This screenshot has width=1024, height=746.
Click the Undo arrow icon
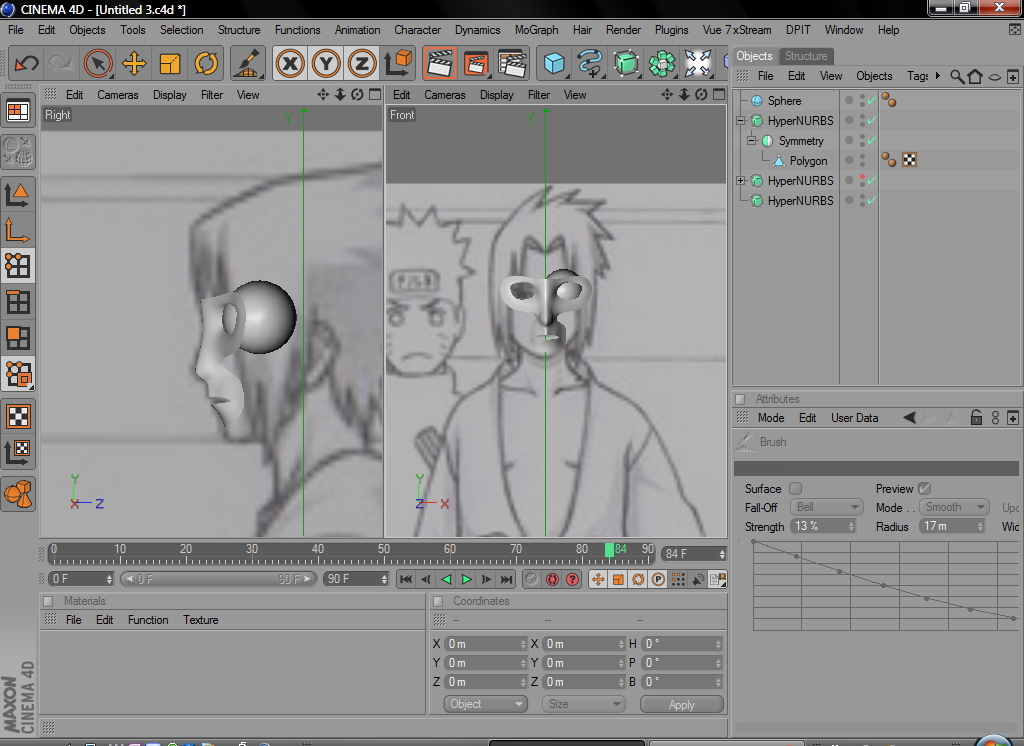coord(26,63)
